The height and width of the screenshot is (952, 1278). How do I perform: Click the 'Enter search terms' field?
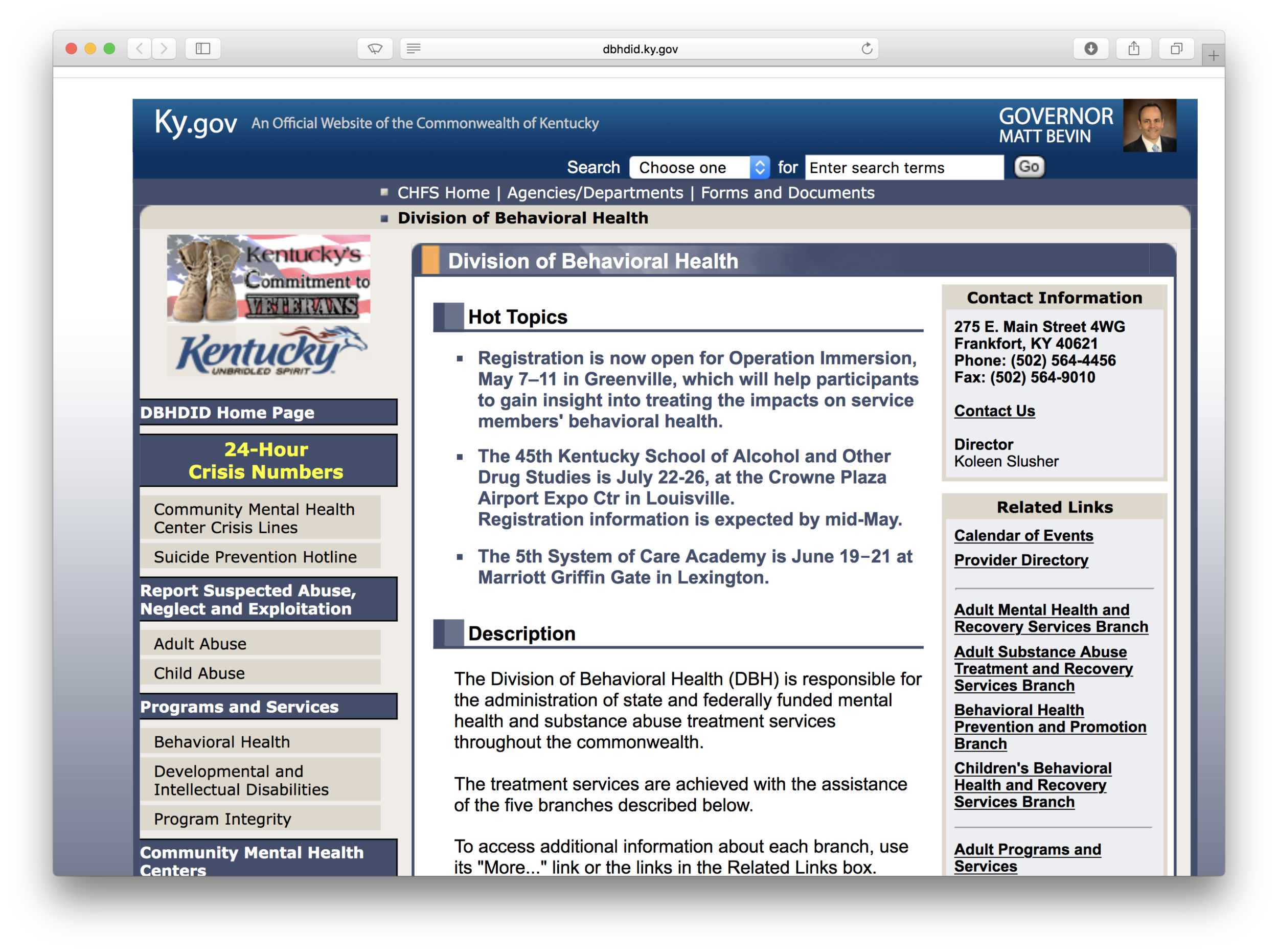pos(903,167)
